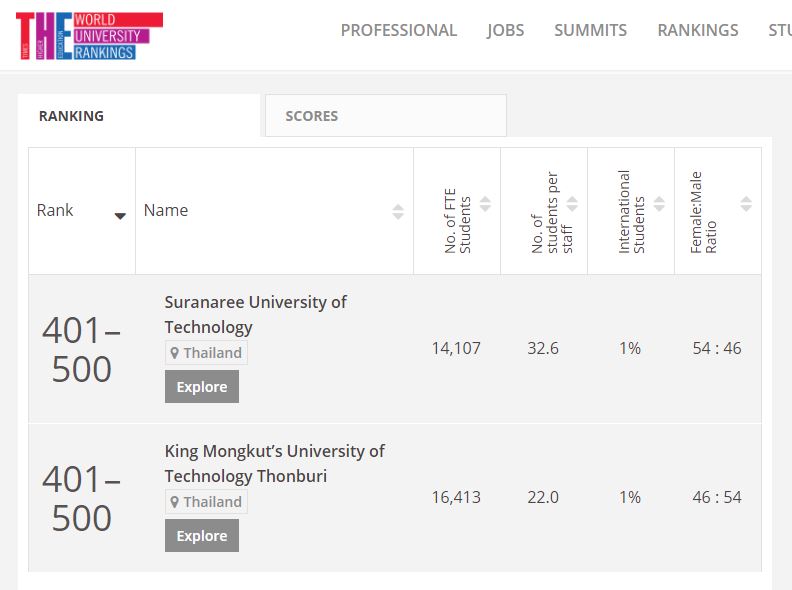Sort by No. of students per staff arrows
The image size is (792, 590).
[x=572, y=204]
